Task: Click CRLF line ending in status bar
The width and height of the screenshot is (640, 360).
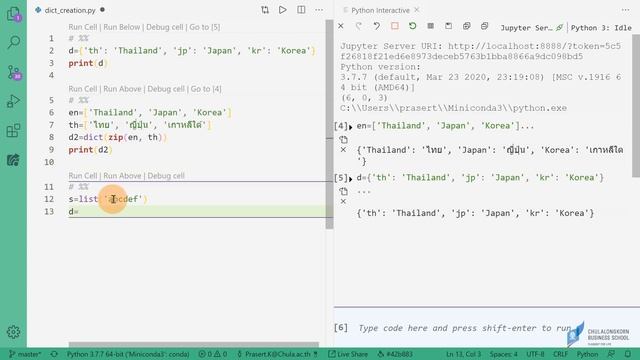Action: pos(560,354)
